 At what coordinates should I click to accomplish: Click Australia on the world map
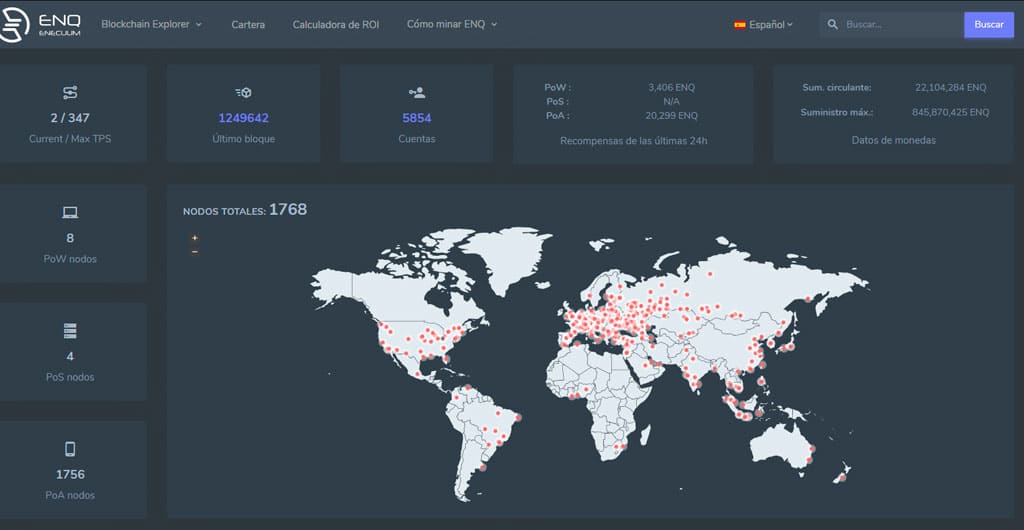tap(781, 445)
